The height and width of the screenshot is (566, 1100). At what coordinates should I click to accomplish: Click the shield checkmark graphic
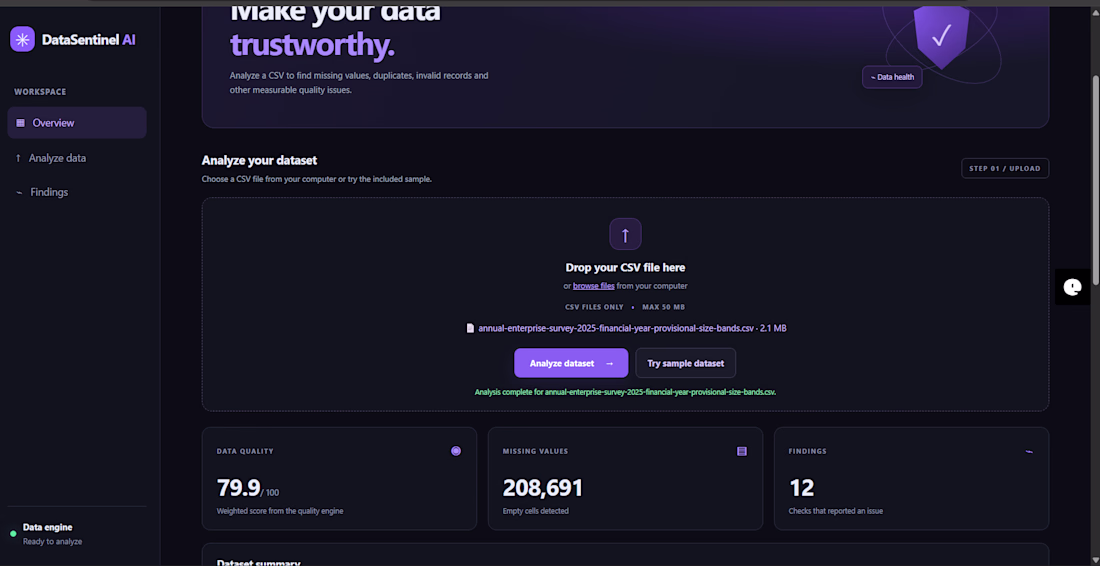pos(941,35)
